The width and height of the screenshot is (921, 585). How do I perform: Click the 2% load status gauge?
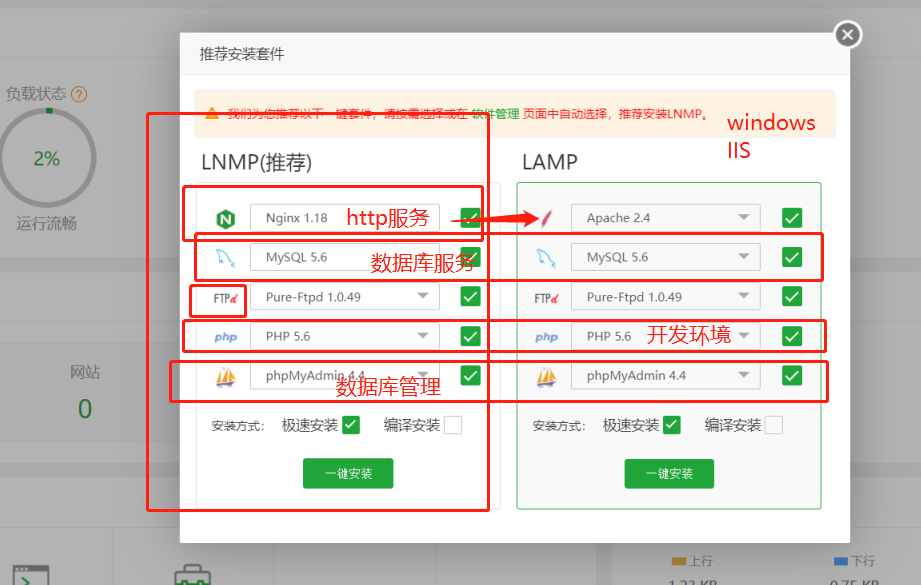47,158
